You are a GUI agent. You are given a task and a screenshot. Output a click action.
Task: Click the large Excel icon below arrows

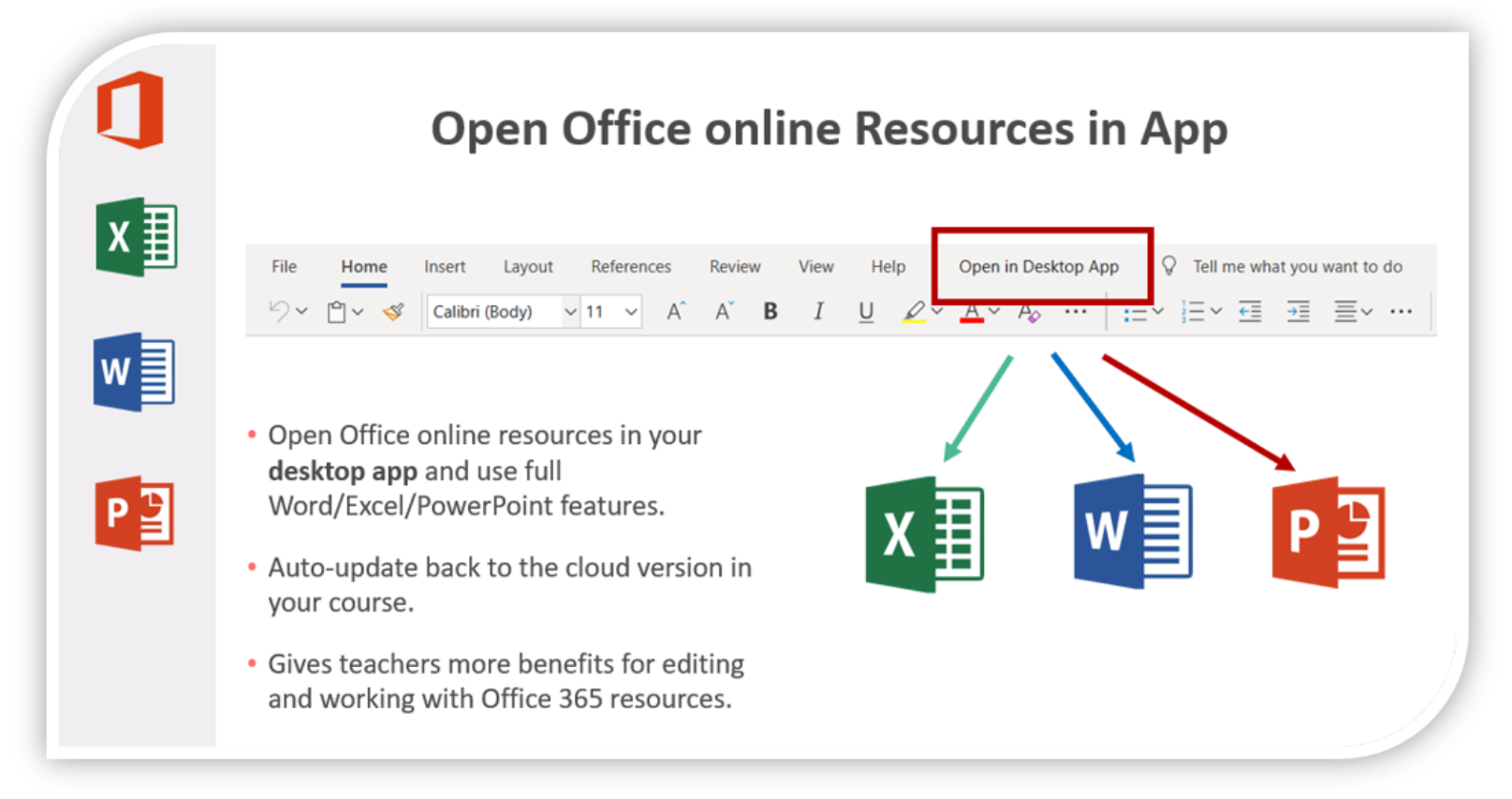click(924, 534)
